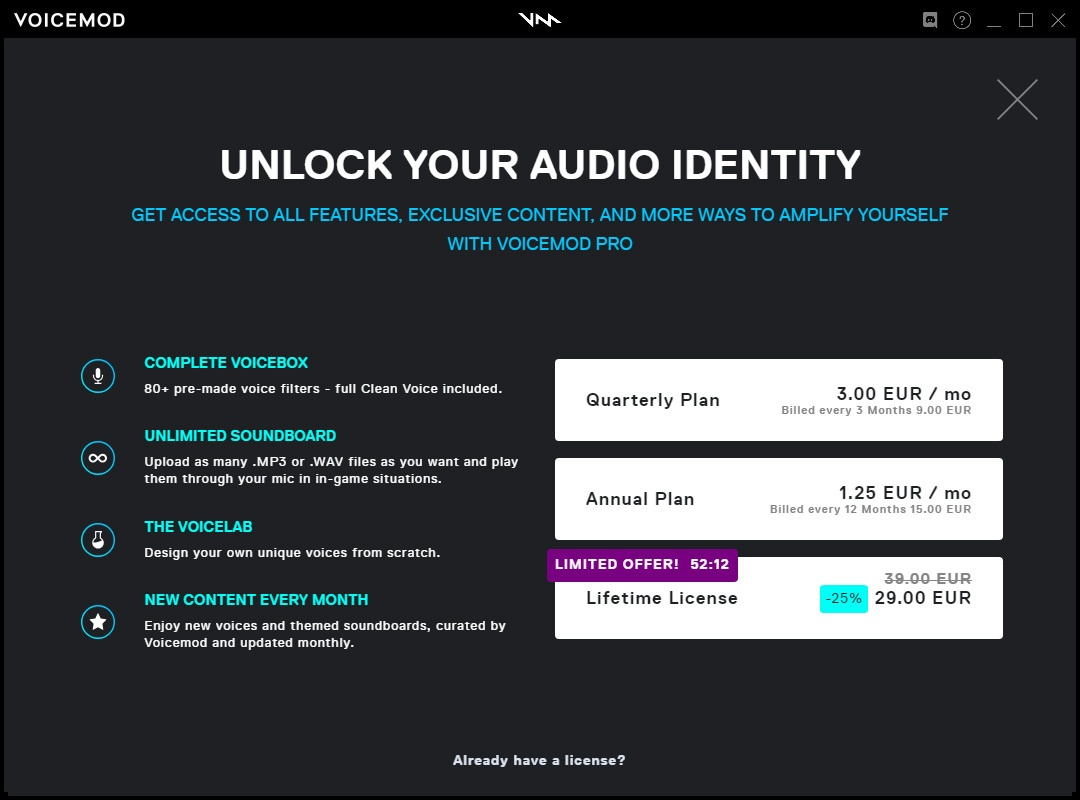Open the Discord icon in title bar

(x=930, y=20)
